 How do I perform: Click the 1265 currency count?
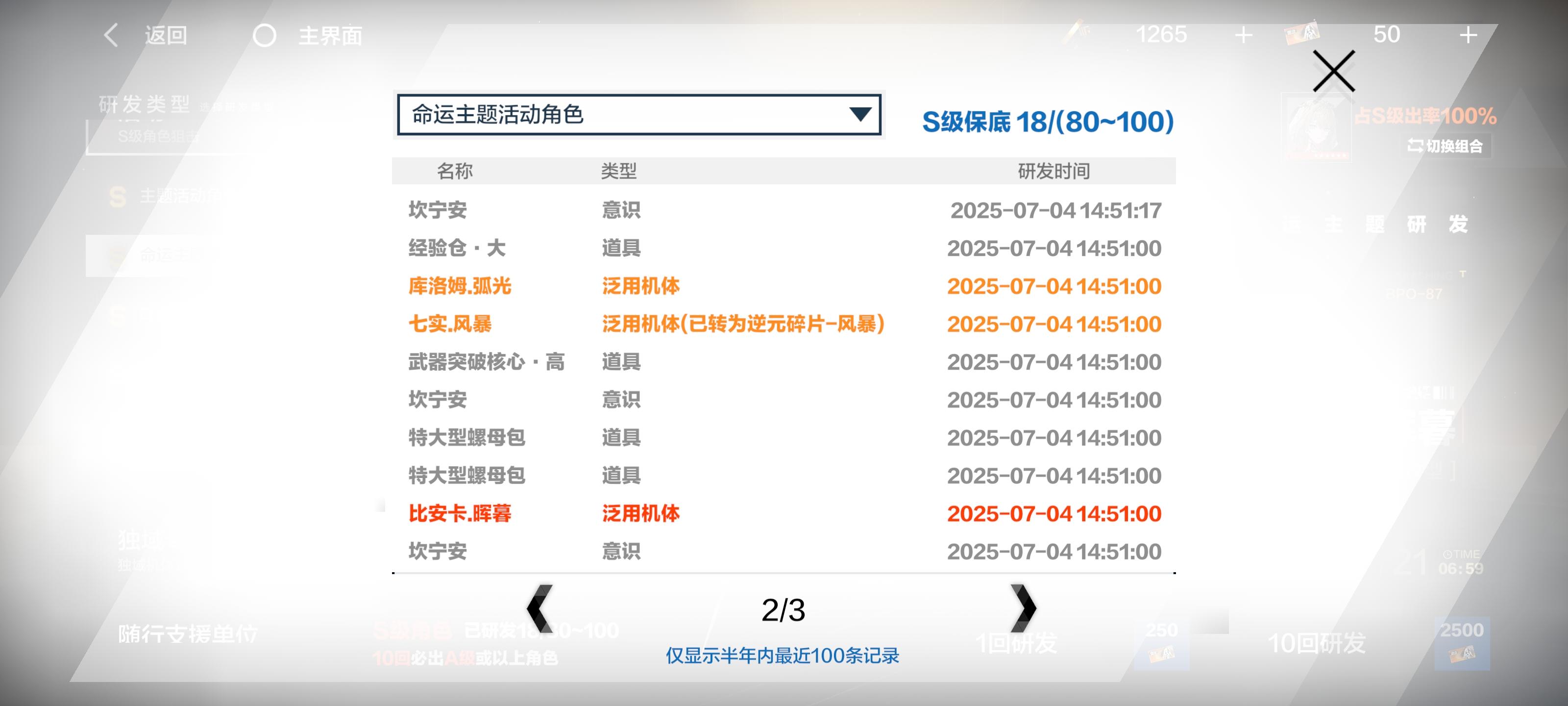point(1161,34)
